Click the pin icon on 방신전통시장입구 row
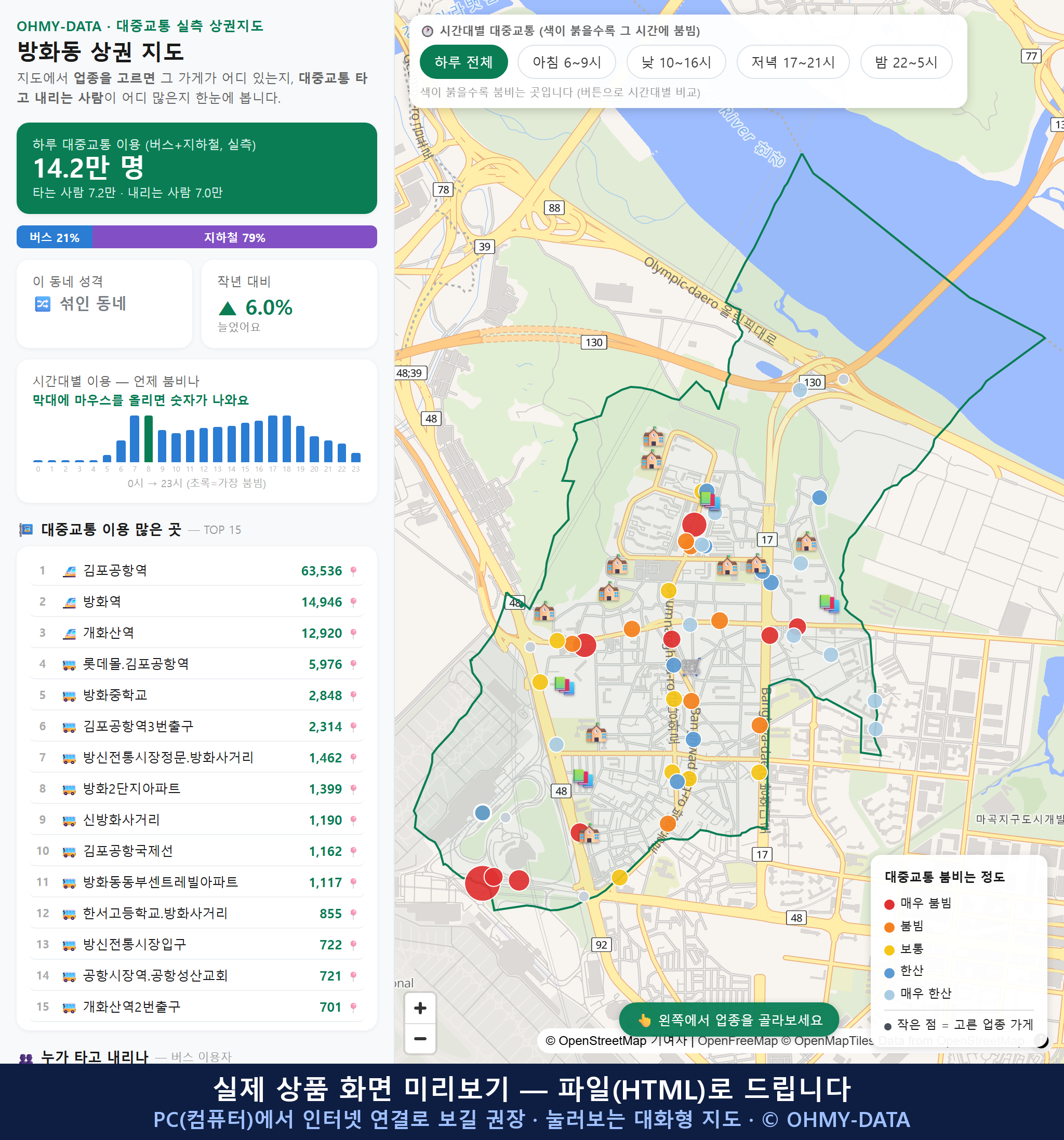The width and height of the screenshot is (1064, 1140). coord(353,944)
